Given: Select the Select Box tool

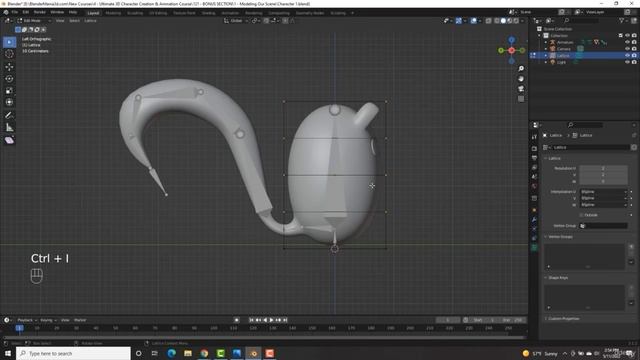Looking at the screenshot, I should point(9,42).
